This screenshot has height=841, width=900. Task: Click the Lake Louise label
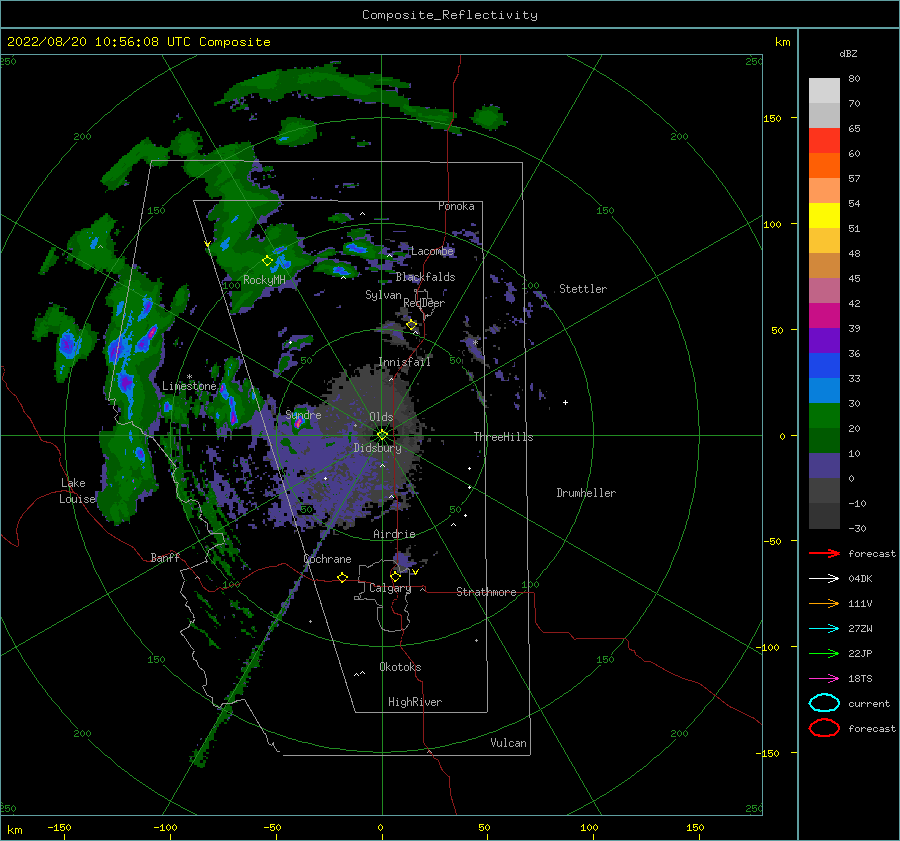point(77,491)
